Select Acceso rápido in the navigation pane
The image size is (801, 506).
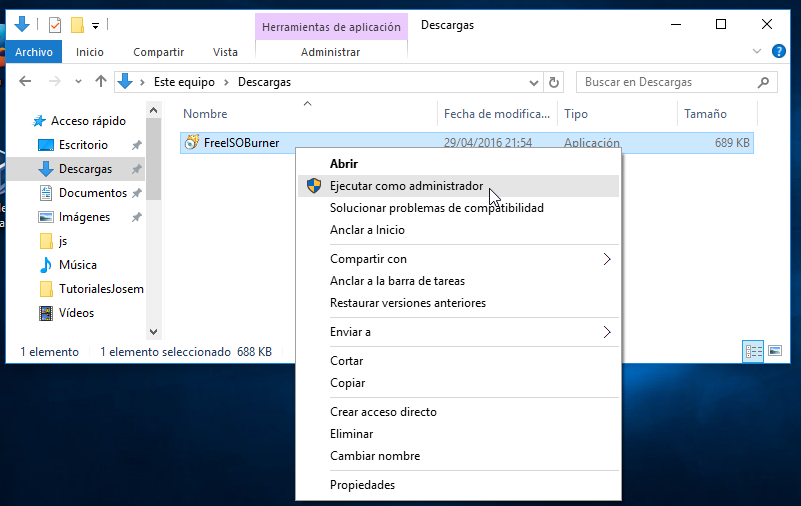tap(88, 121)
